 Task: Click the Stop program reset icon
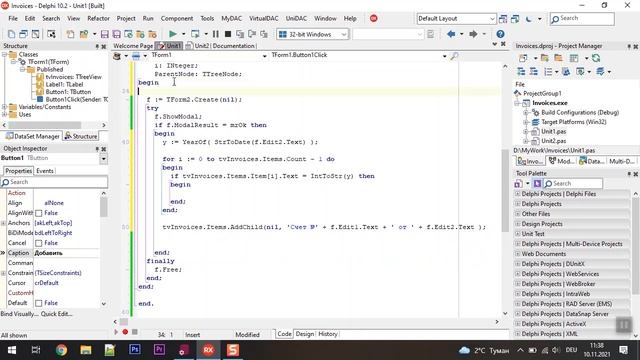[x=228, y=34]
